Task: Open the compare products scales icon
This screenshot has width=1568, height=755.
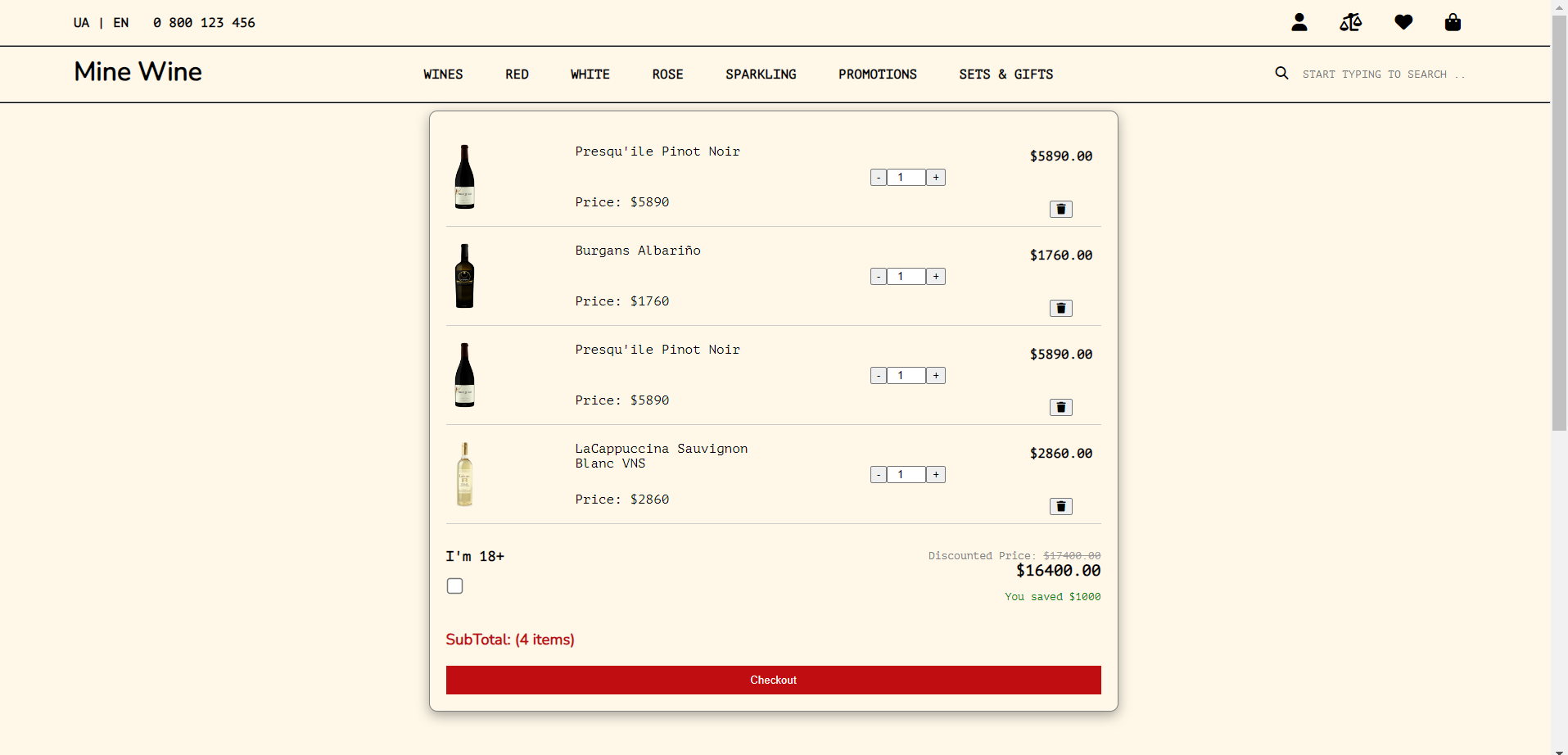Action: coord(1350,22)
